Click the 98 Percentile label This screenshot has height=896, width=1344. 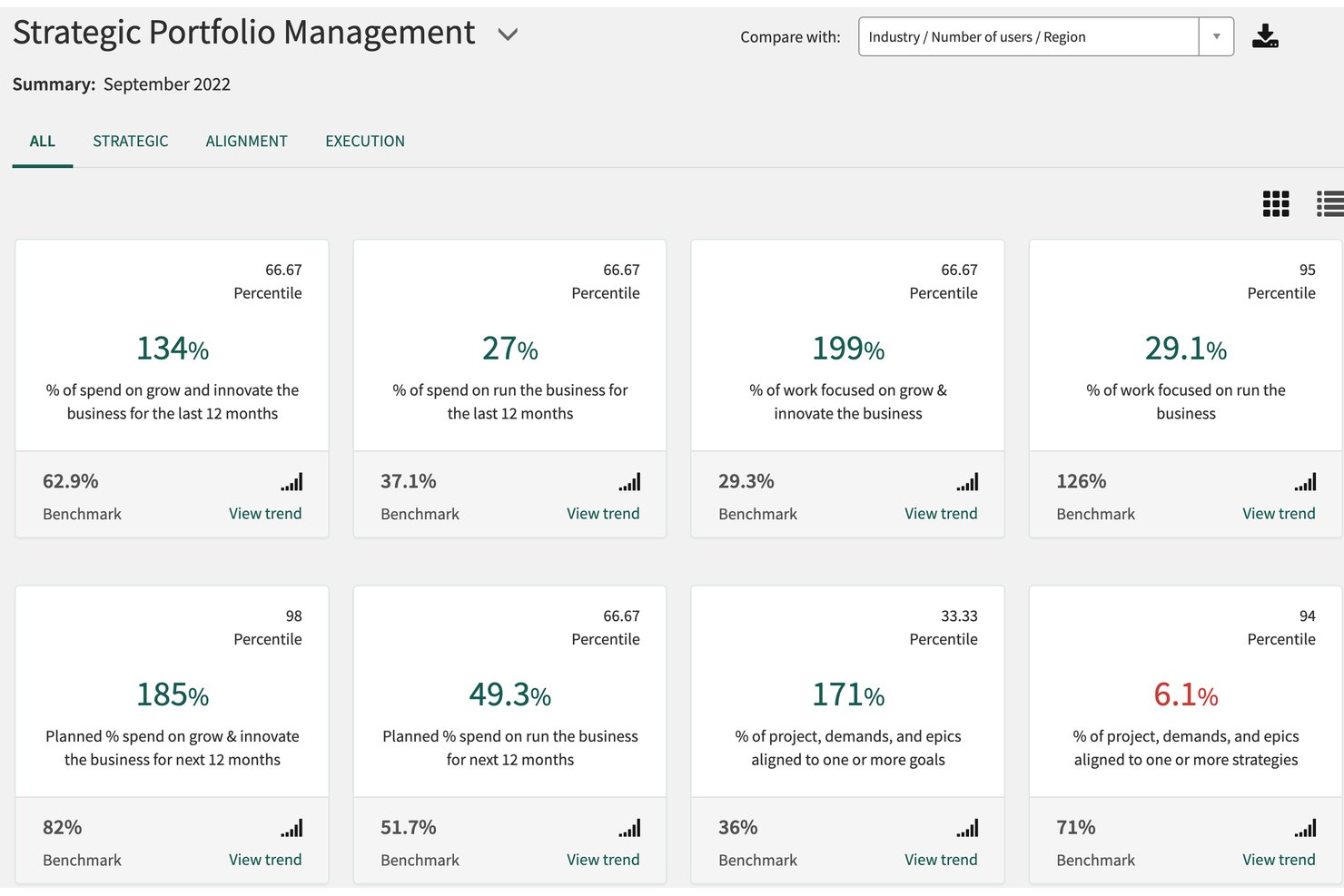268,627
